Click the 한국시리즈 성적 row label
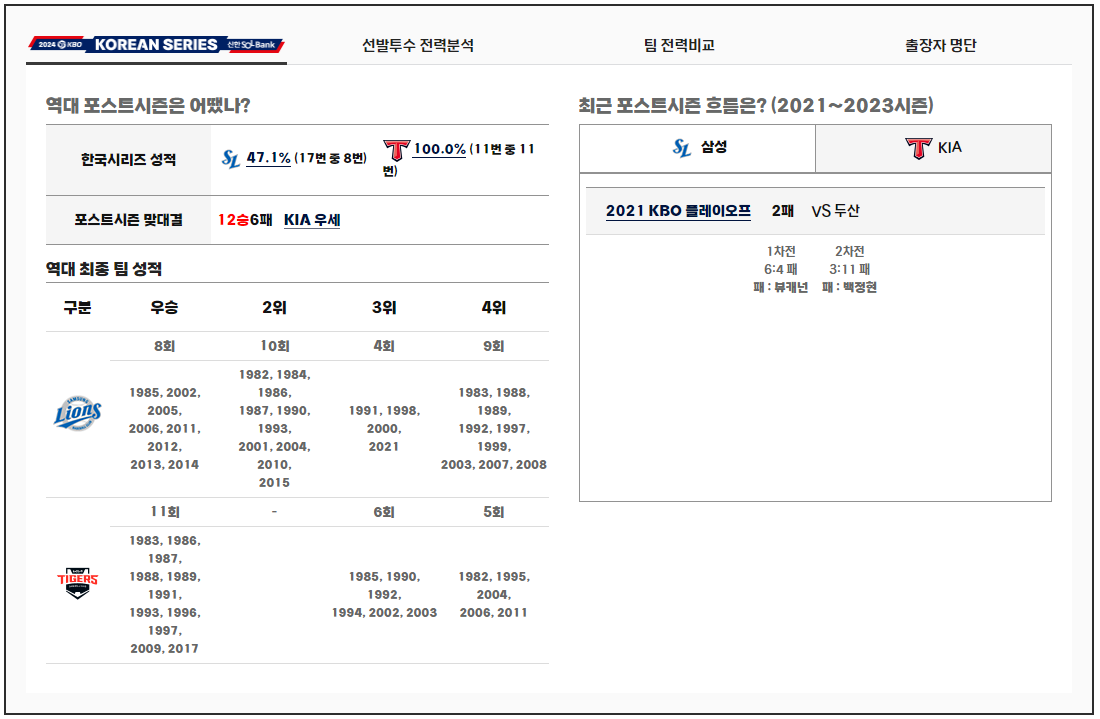1100x719 pixels. click(x=128, y=159)
